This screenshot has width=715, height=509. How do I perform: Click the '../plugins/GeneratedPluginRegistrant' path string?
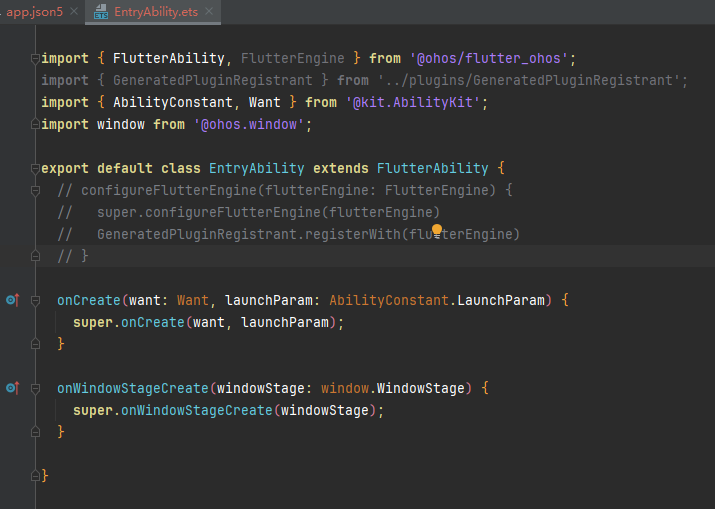coord(529,80)
